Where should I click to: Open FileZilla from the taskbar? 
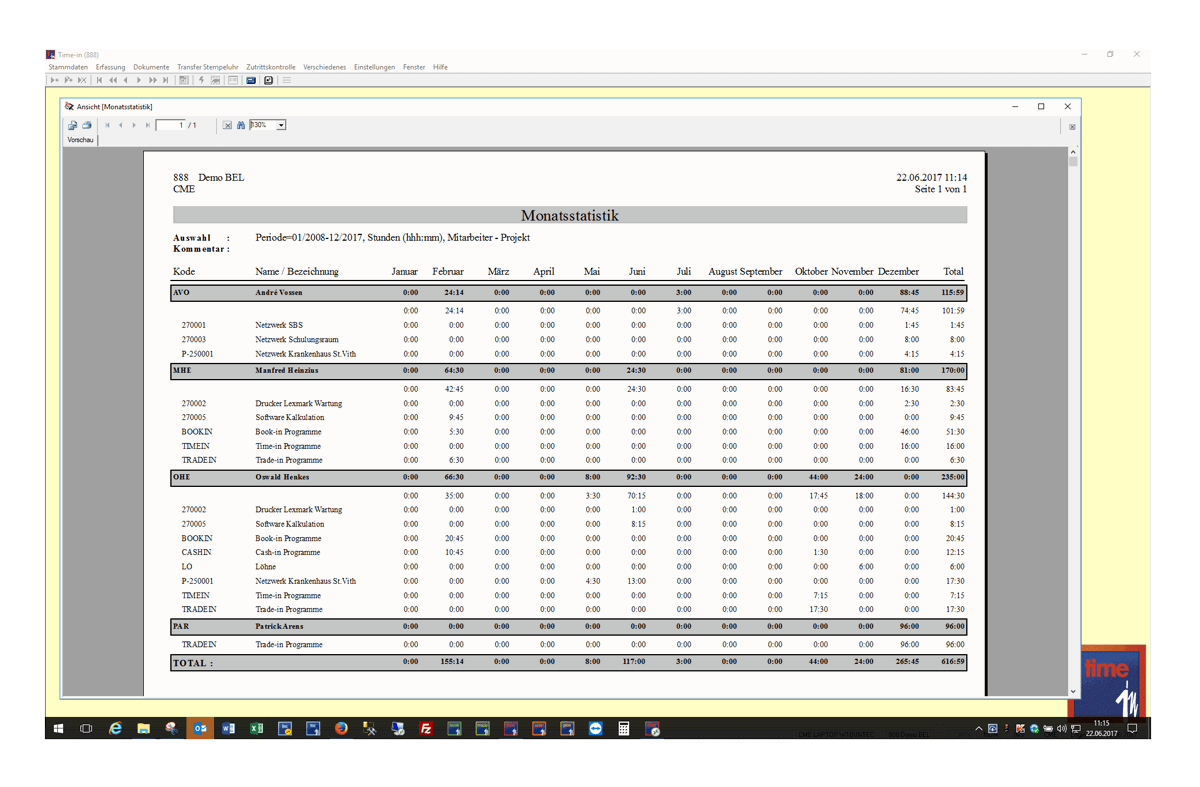coord(426,729)
